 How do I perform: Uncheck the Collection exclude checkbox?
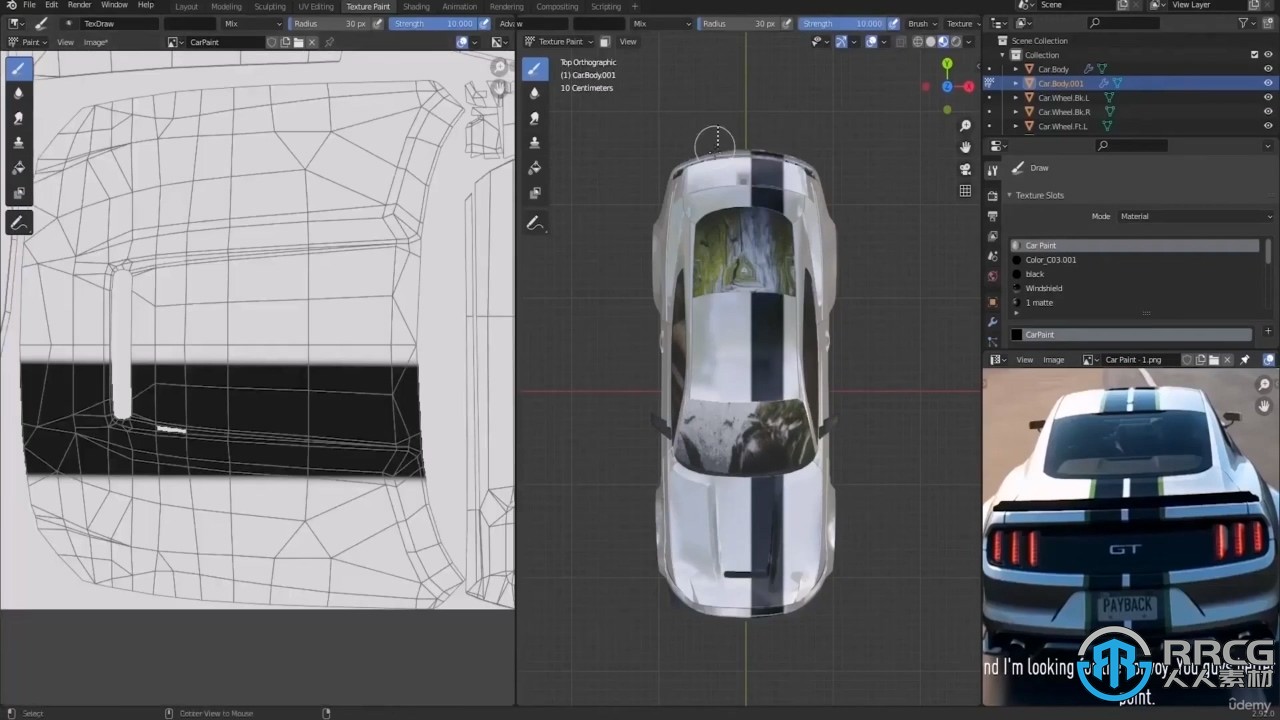pos(1255,55)
